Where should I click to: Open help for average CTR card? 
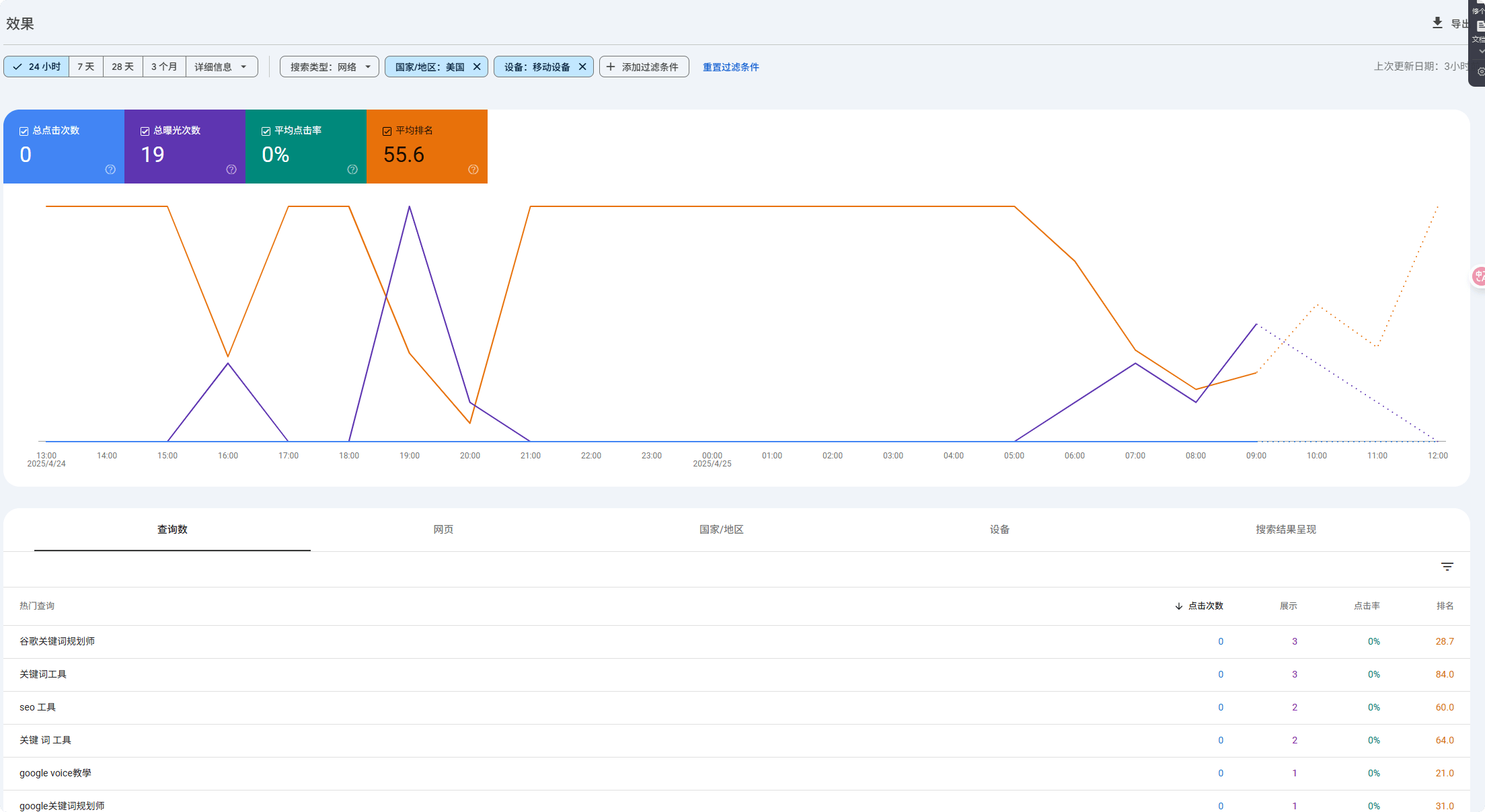tap(352, 169)
